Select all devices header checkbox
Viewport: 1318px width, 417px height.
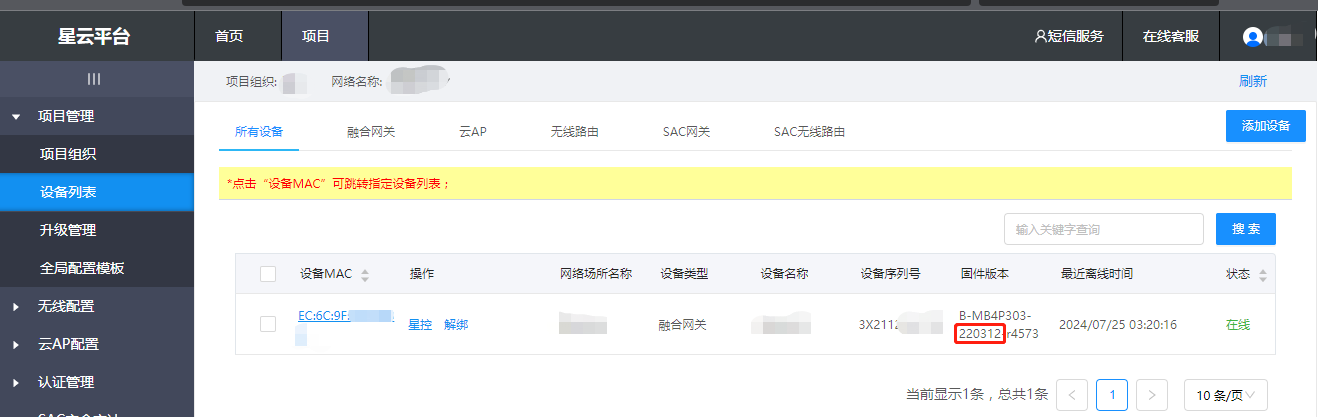point(268,274)
